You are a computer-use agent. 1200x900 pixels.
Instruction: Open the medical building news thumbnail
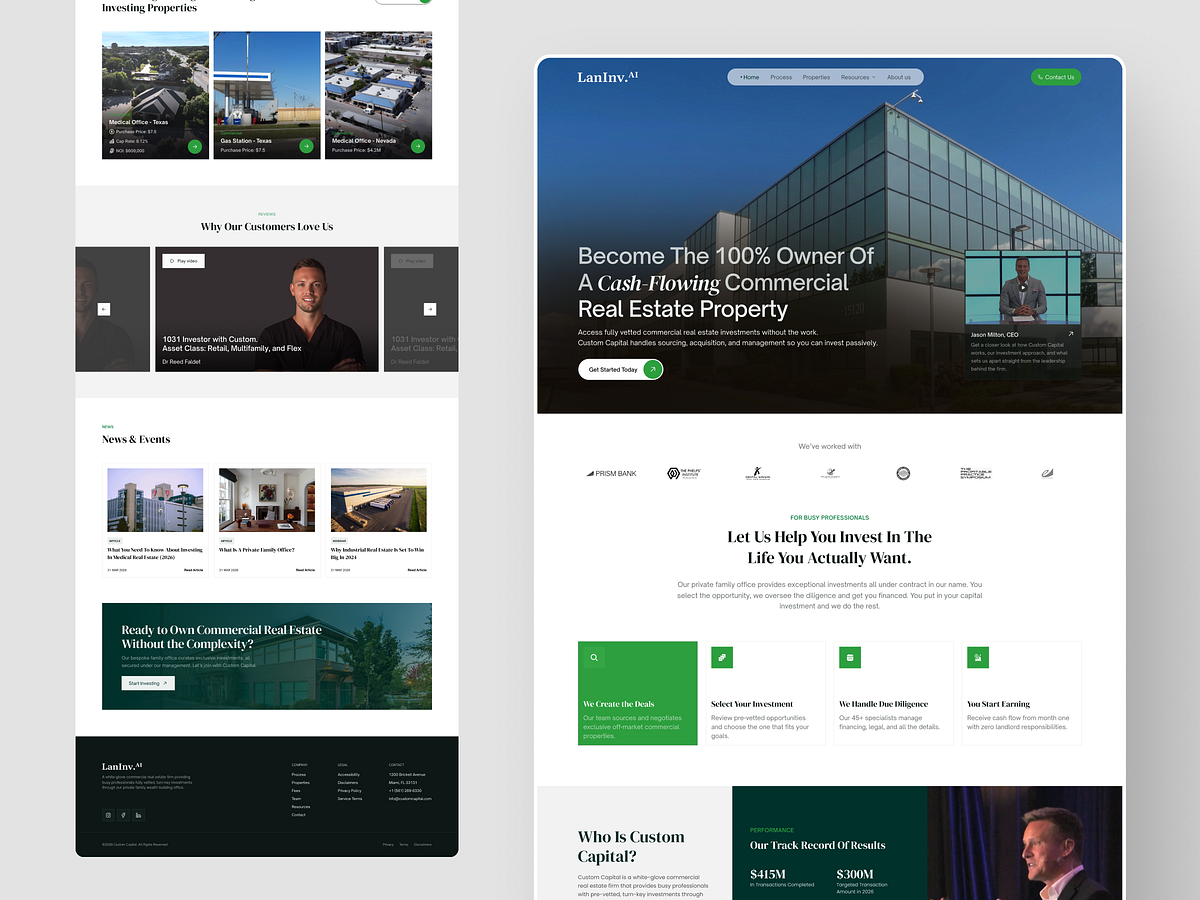[155, 500]
